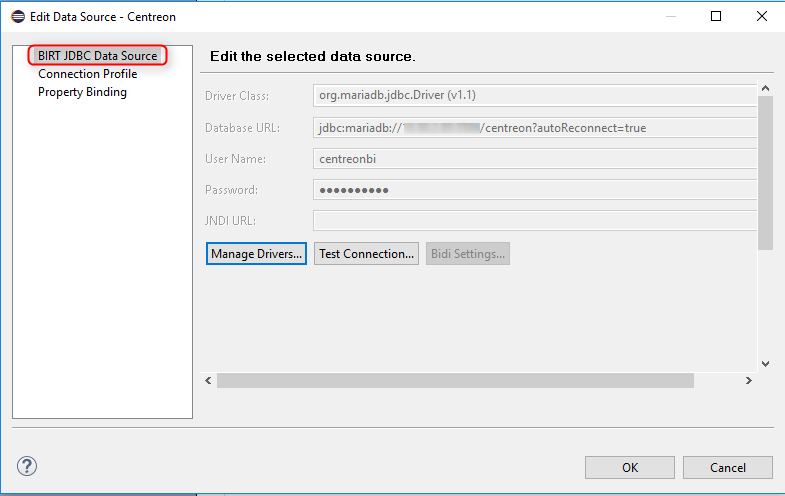Click the horizontal scrollbar right arrow
Image resolution: width=785 pixels, height=496 pixels.
[x=748, y=381]
